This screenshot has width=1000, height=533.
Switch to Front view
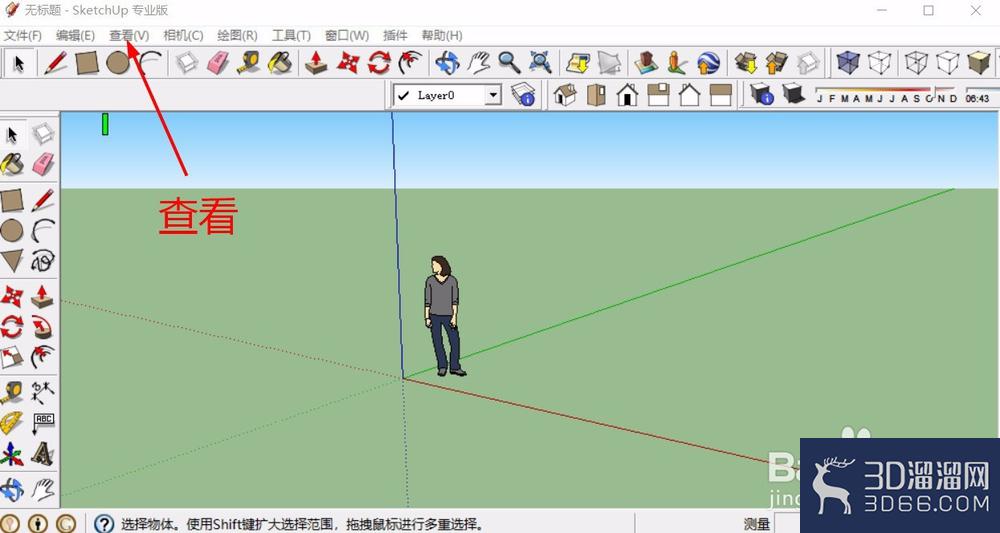click(628, 95)
